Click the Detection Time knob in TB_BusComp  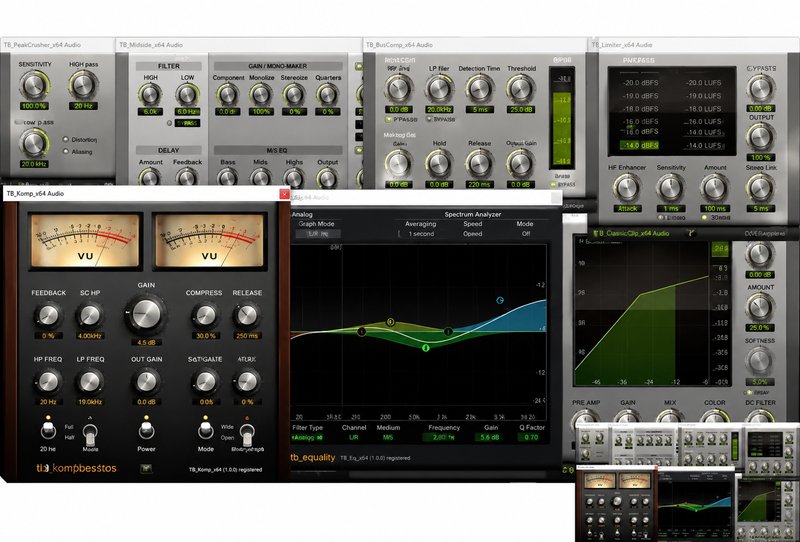(x=479, y=89)
